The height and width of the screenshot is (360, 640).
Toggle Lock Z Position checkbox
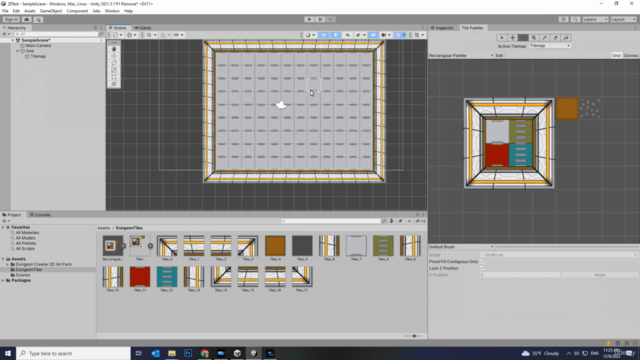point(482,268)
